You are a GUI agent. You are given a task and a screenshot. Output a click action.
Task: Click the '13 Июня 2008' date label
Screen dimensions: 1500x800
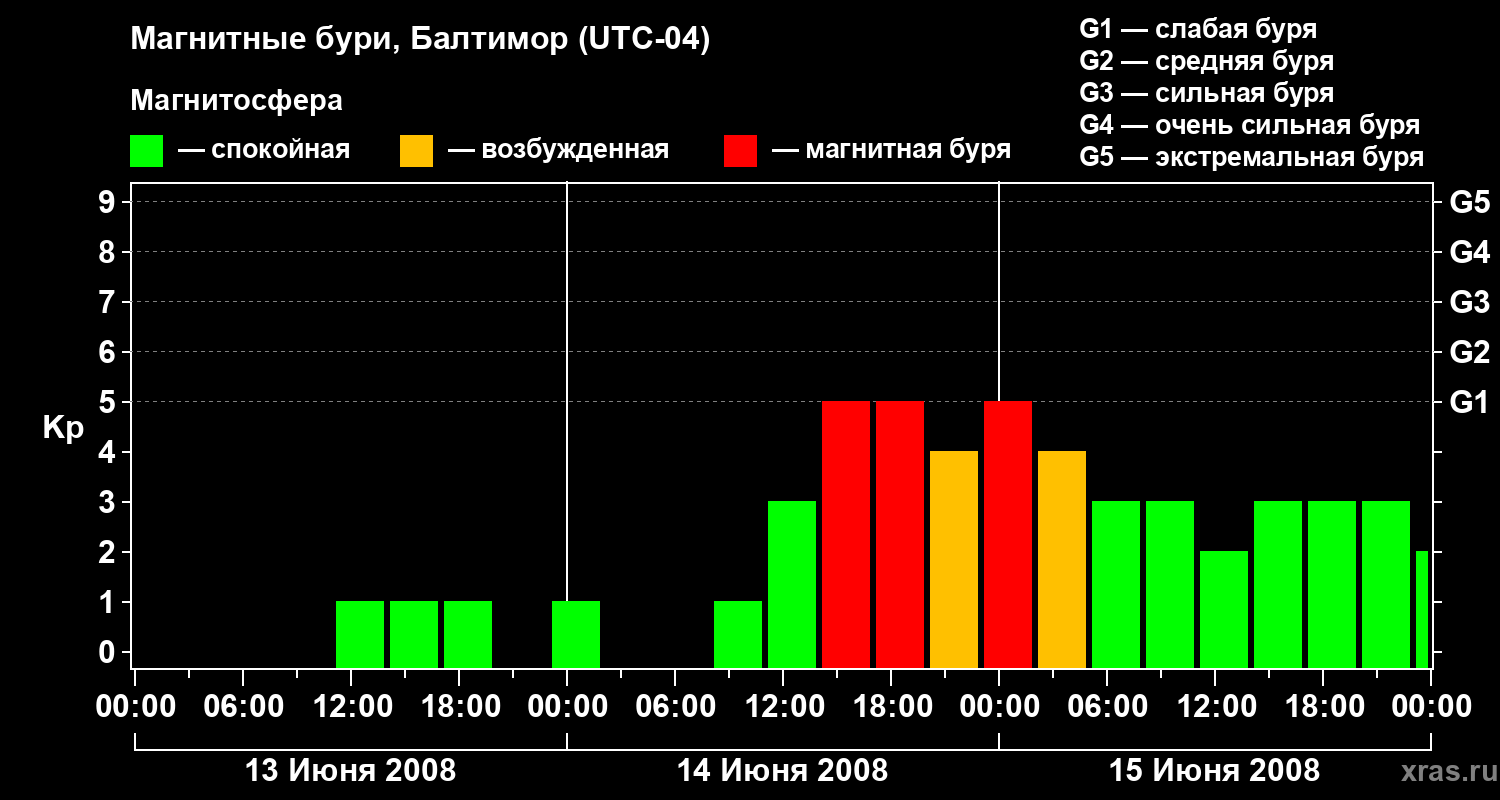click(x=351, y=771)
